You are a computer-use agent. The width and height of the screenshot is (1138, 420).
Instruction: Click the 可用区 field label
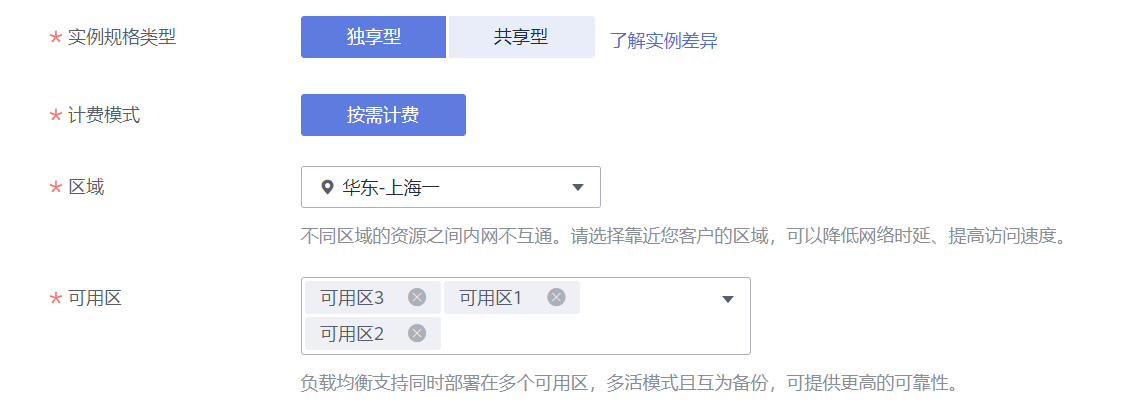(94, 297)
